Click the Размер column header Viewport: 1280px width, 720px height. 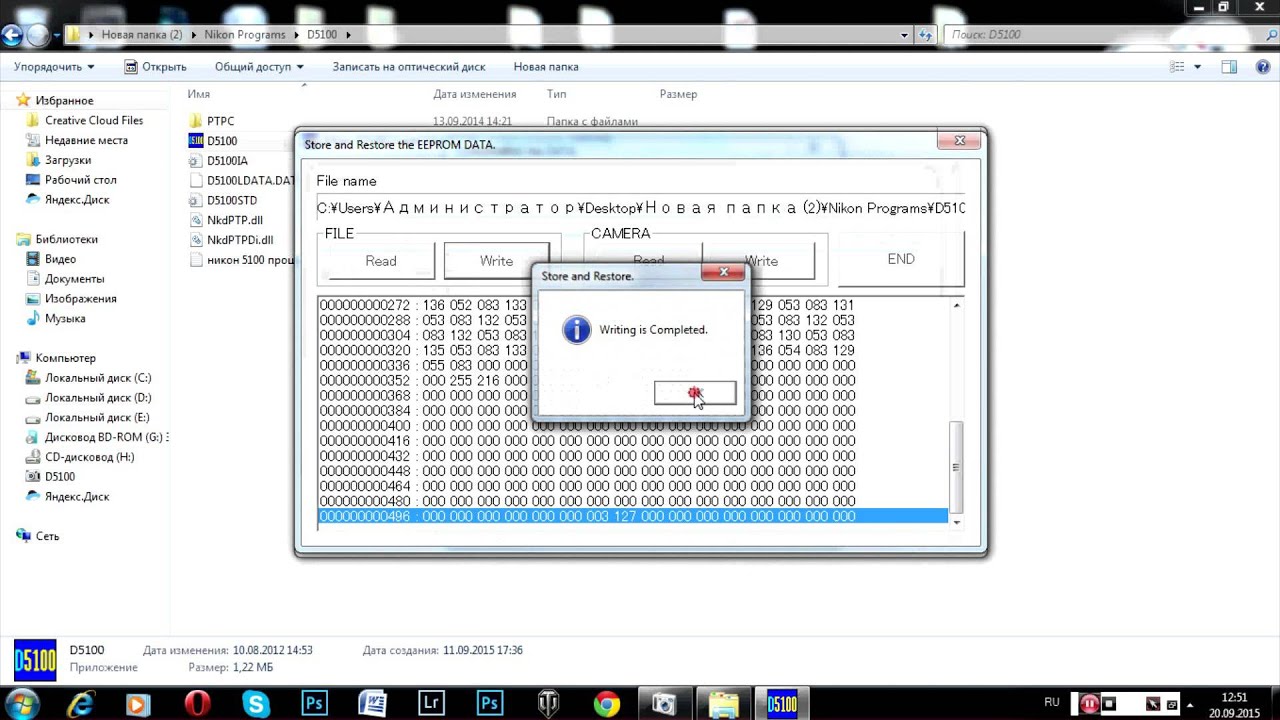pyautogui.click(x=678, y=94)
